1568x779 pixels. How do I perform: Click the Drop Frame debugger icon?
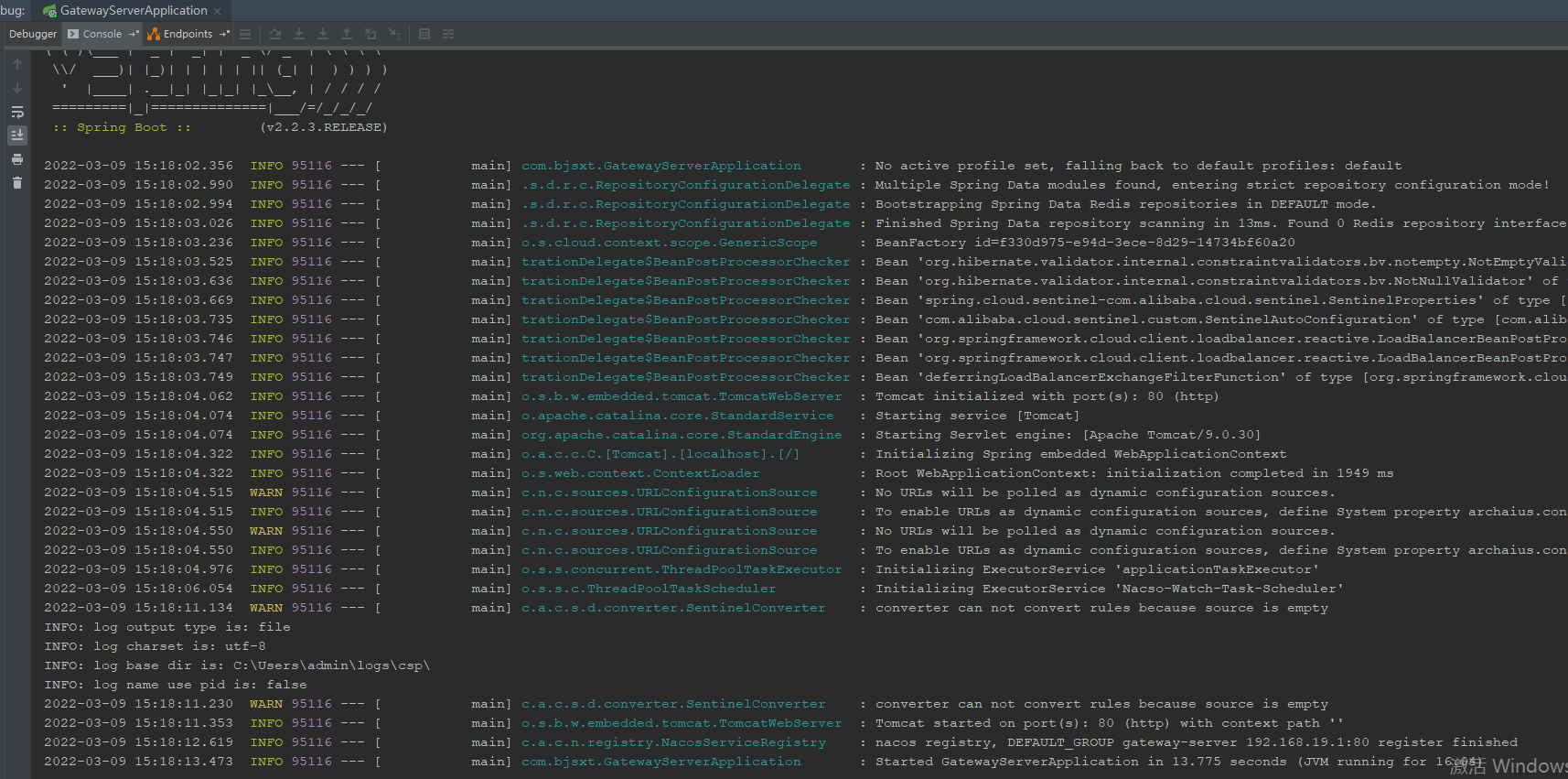coord(371,34)
